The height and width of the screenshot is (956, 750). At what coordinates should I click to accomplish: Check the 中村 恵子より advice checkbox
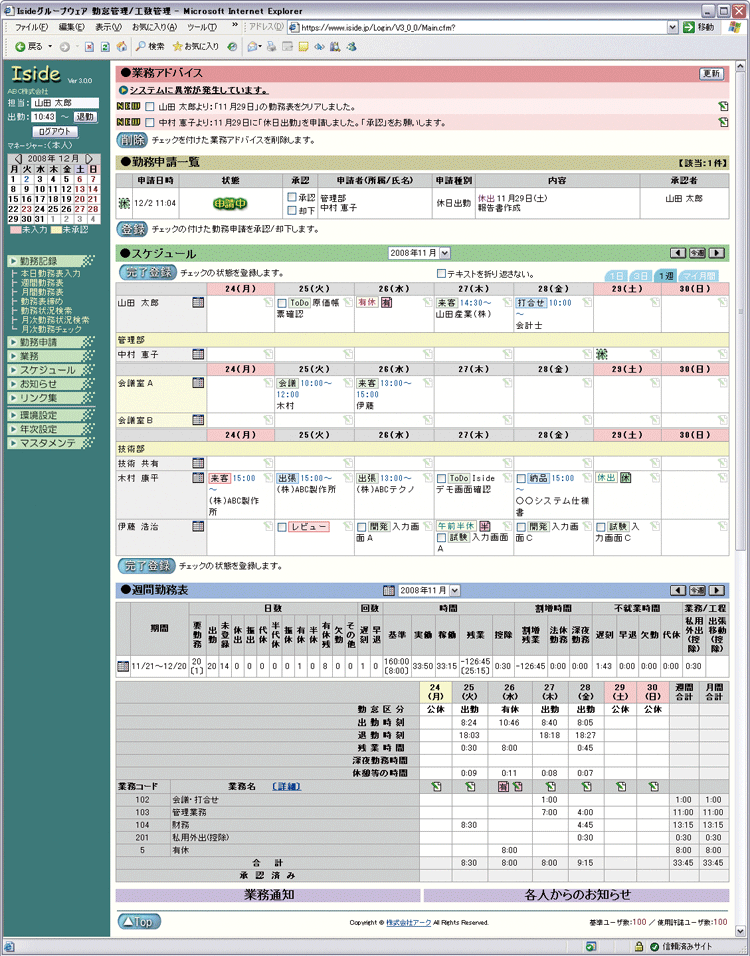149,123
